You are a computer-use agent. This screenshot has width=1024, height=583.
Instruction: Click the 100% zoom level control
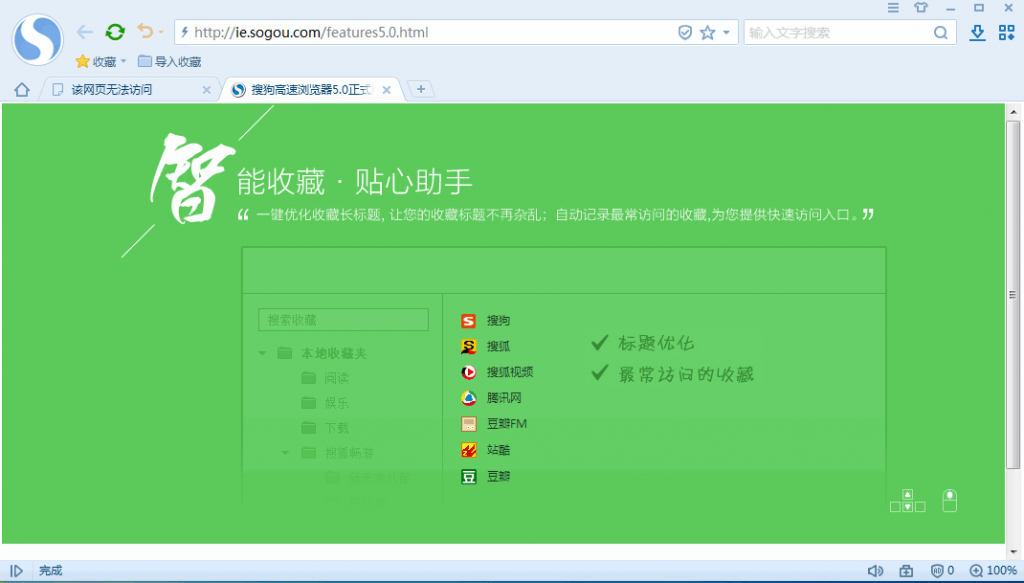[x=994, y=571]
